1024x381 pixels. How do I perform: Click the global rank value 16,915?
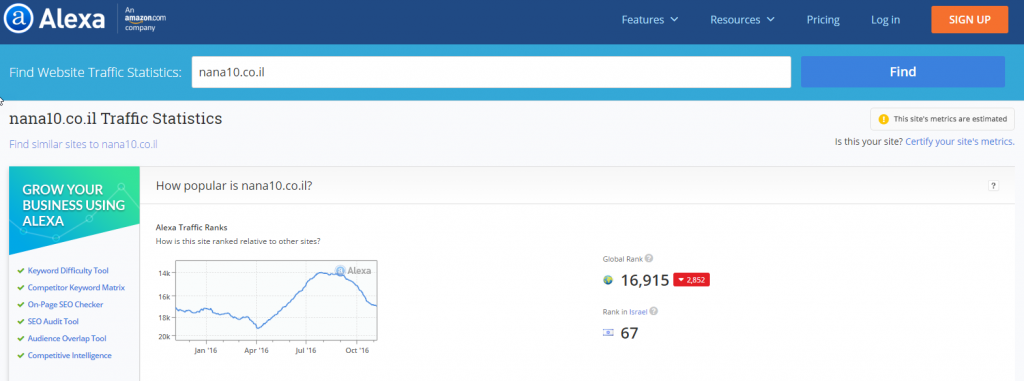tap(645, 280)
